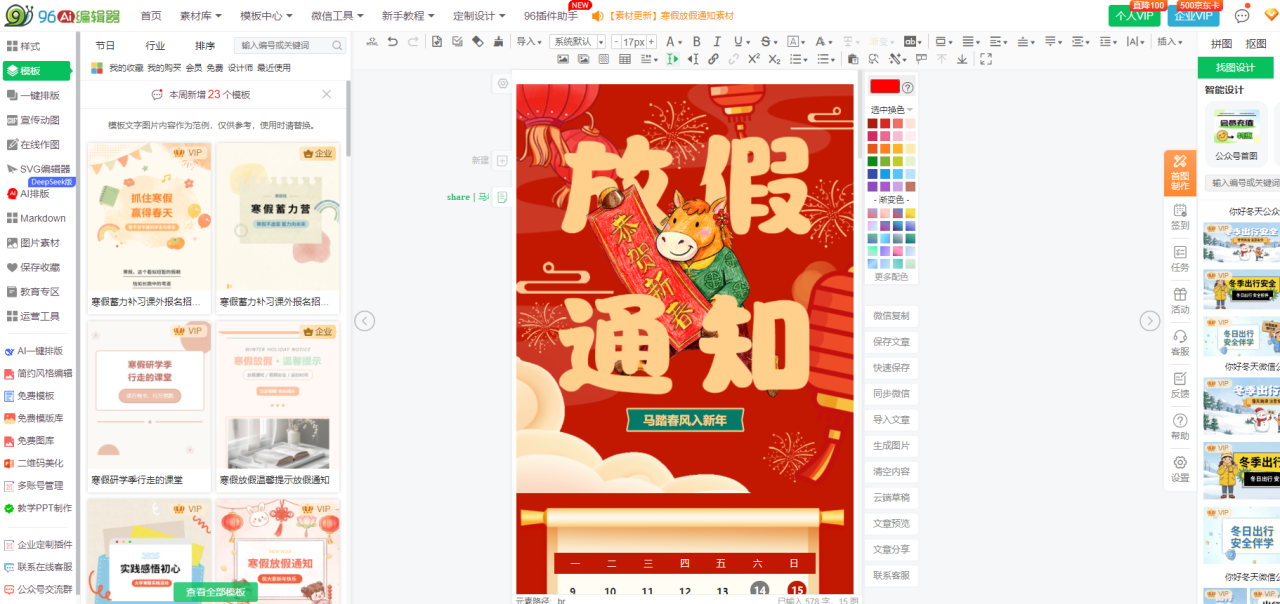Toggle bold formatting with the B icon
Screen dimensions: 1280x604
(696, 42)
